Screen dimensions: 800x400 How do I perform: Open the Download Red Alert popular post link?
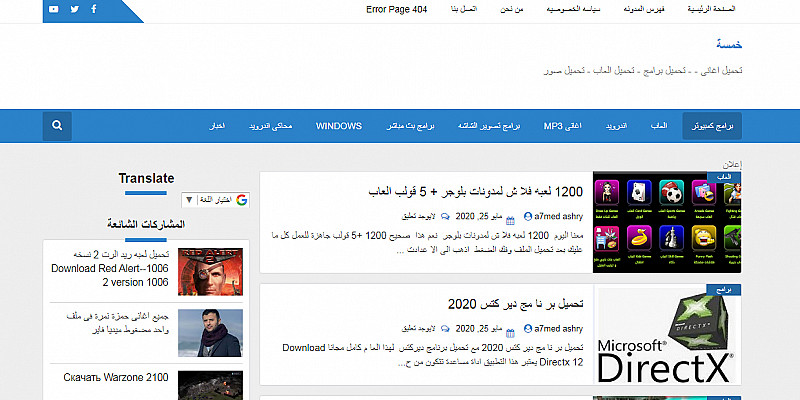coord(110,268)
